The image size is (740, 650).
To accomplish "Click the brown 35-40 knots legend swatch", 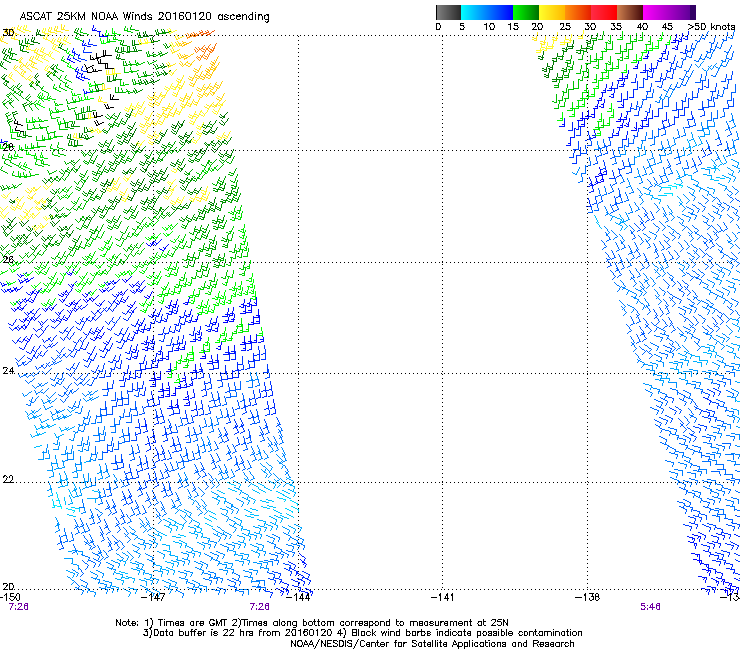I will pyautogui.click(x=630, y=12).
